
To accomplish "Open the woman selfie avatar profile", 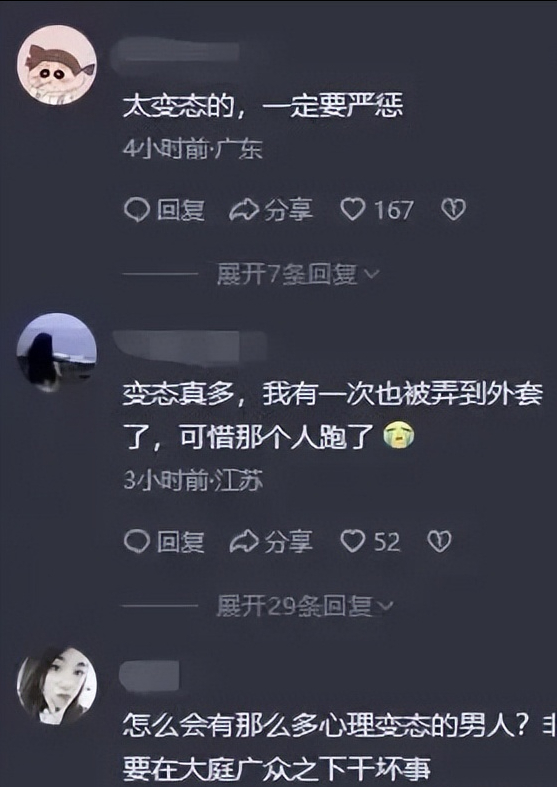I will (57, 685).
